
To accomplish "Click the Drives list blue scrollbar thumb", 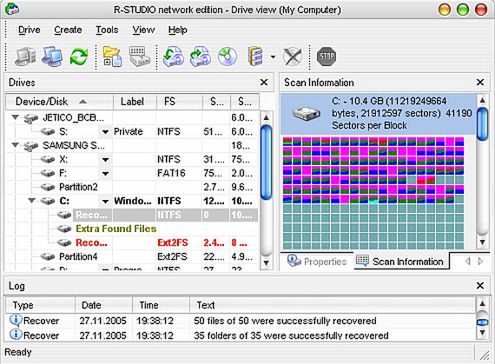I will (266, 162).
